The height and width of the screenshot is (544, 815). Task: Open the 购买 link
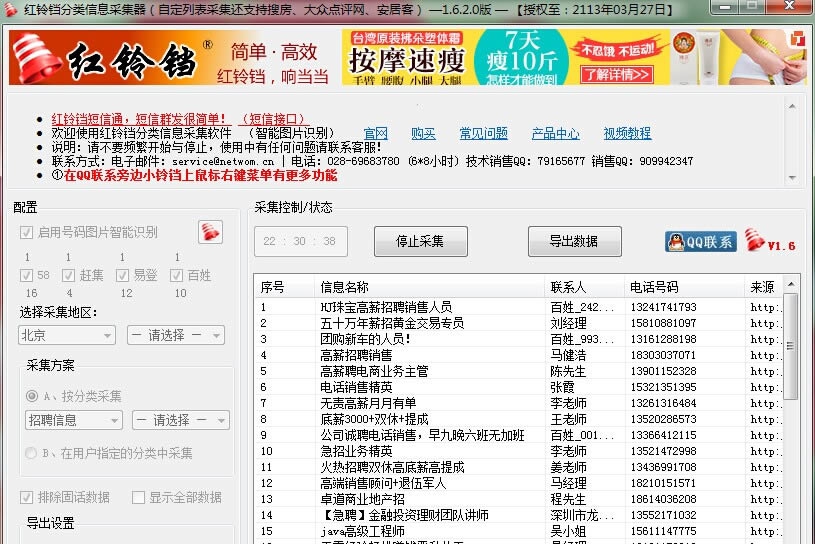[x=424, y=134]
